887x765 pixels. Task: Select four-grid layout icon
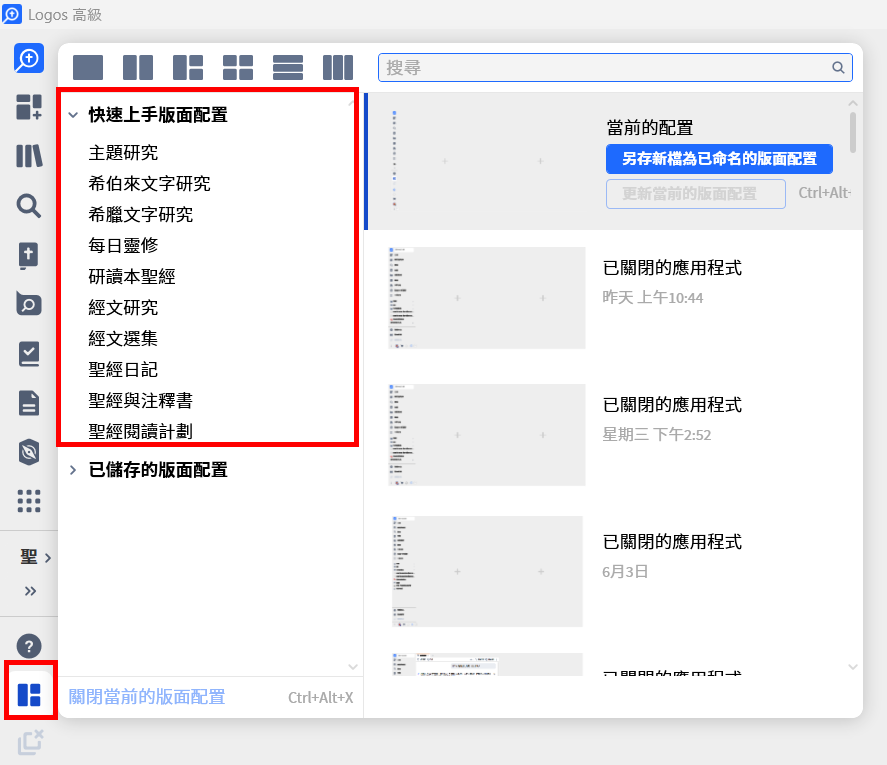pyautogui.click(x=238, y=68)
